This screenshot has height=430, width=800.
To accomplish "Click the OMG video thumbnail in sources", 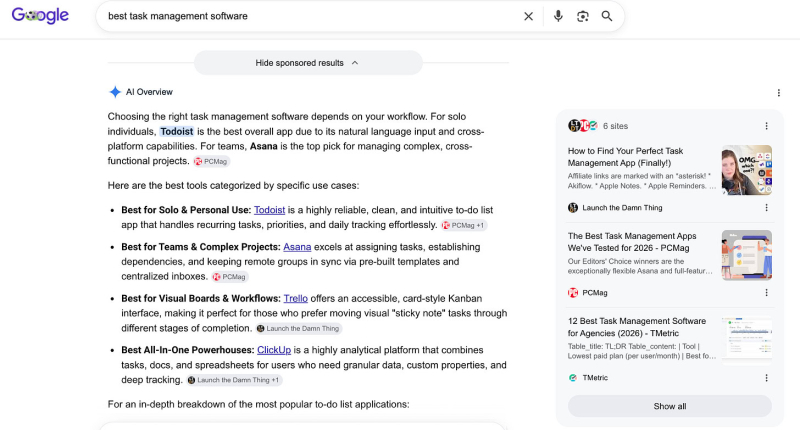I will tap(747, 170).
